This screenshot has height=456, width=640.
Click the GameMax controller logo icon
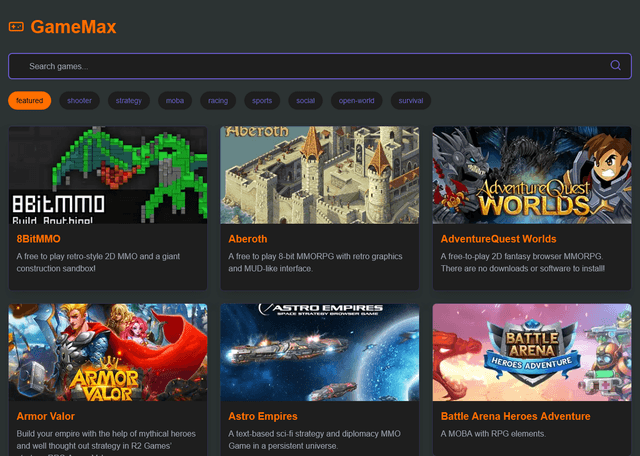click(16, 27)
